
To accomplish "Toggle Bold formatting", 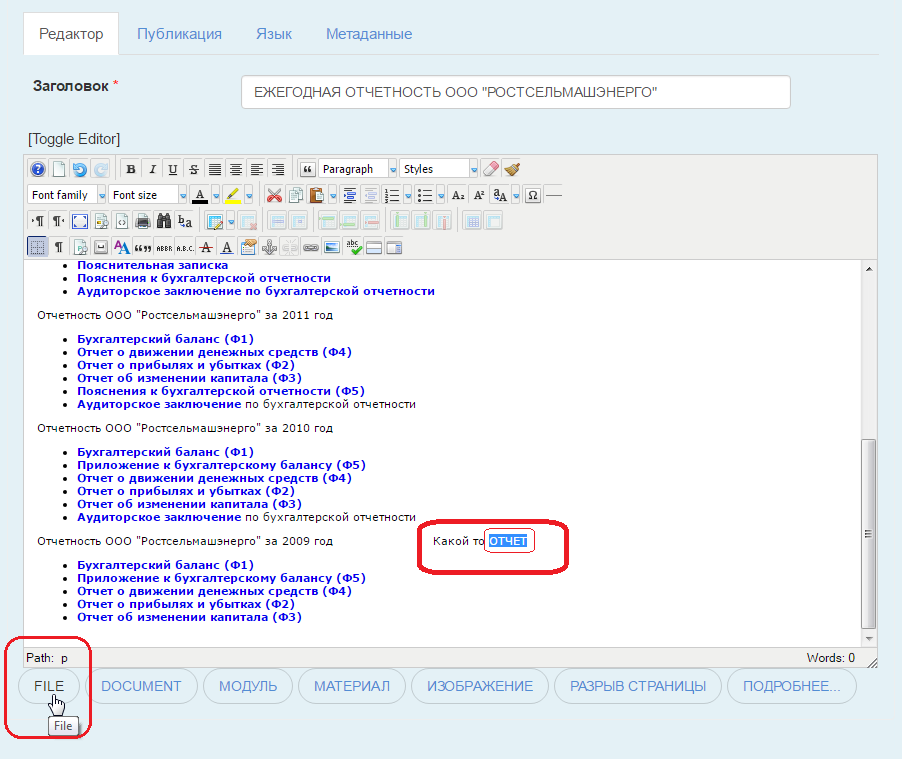I will point(131,169).
